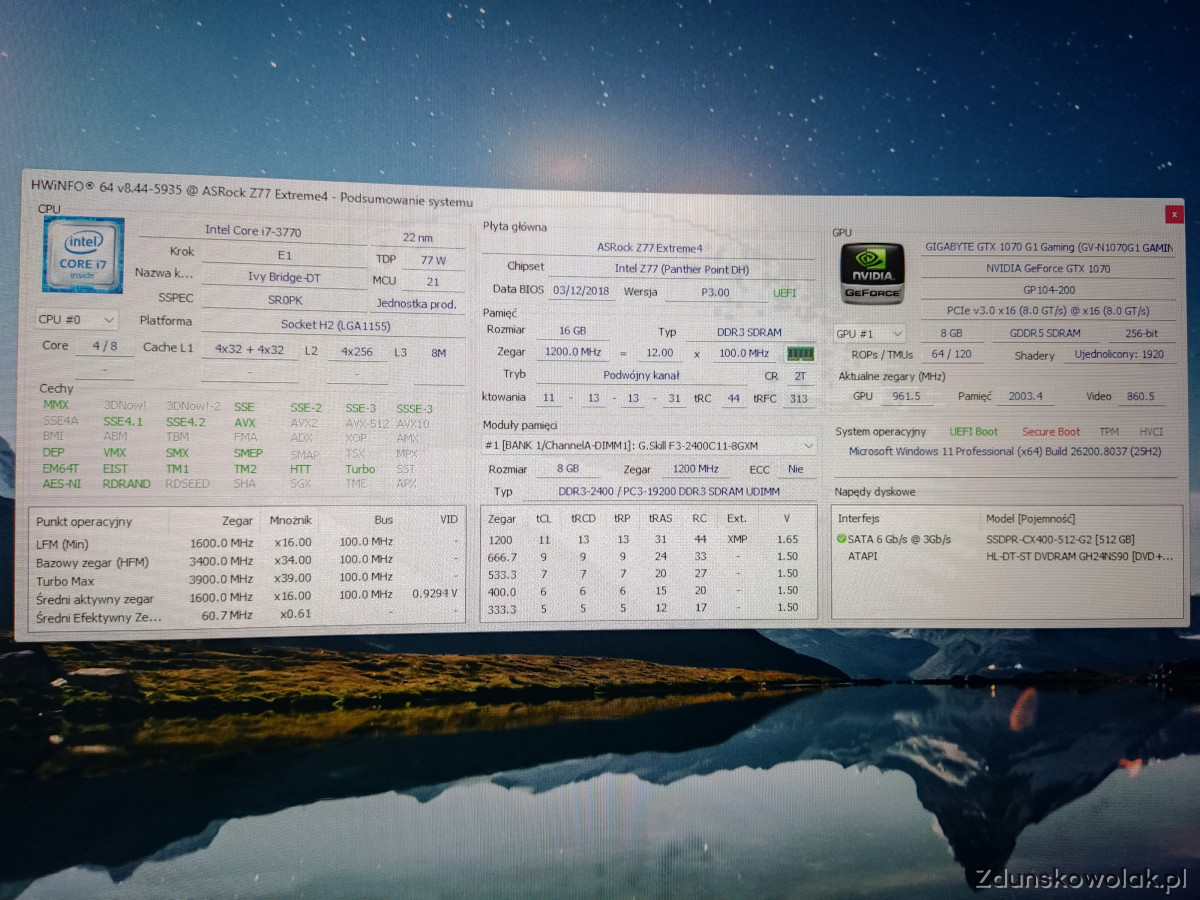Open the GPU #1 selector dropdown
Image resolution: width=1200 pixels, height=900 pixels.
point(869,333)
